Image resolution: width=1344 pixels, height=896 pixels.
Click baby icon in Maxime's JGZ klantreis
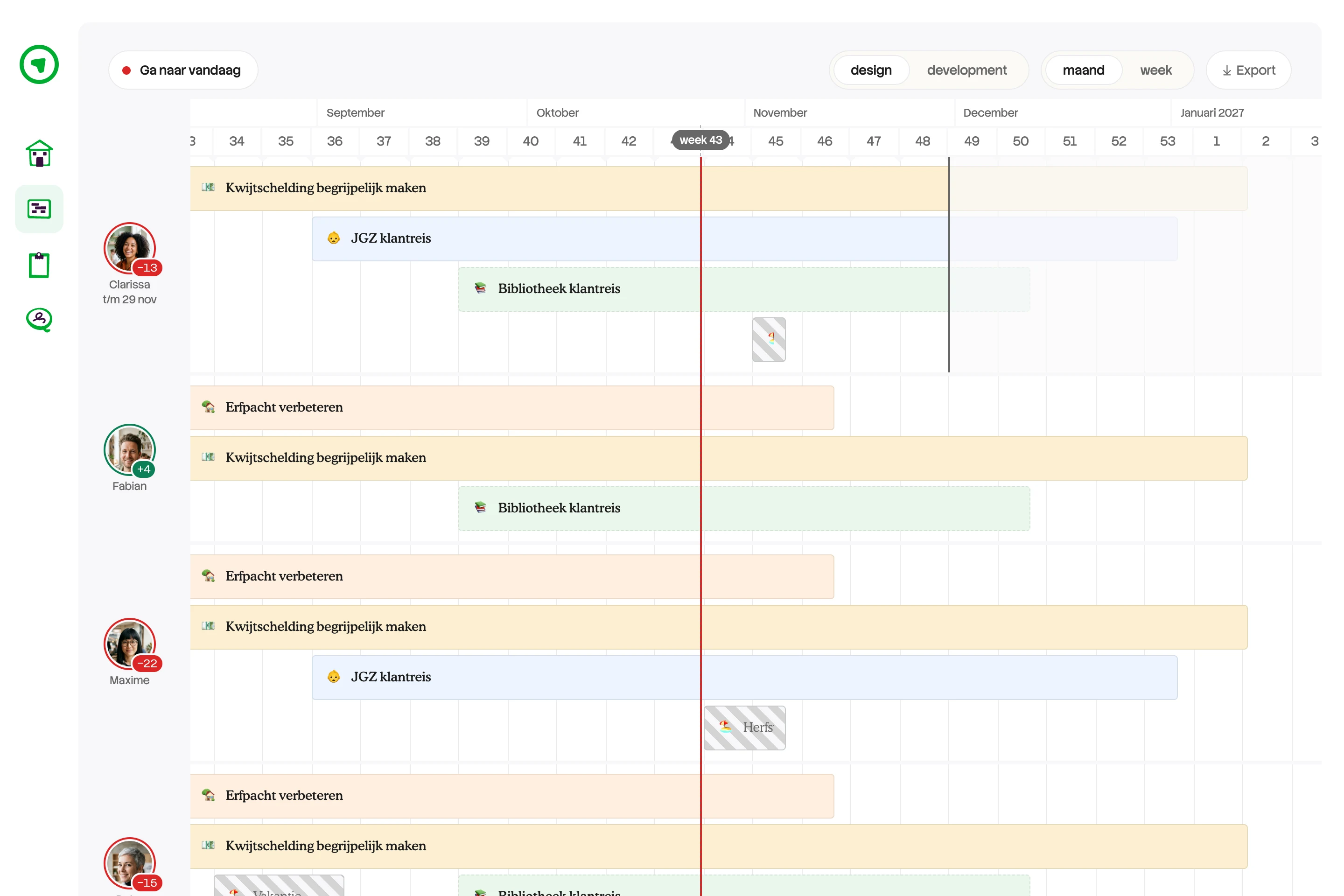tap(334, 677)
